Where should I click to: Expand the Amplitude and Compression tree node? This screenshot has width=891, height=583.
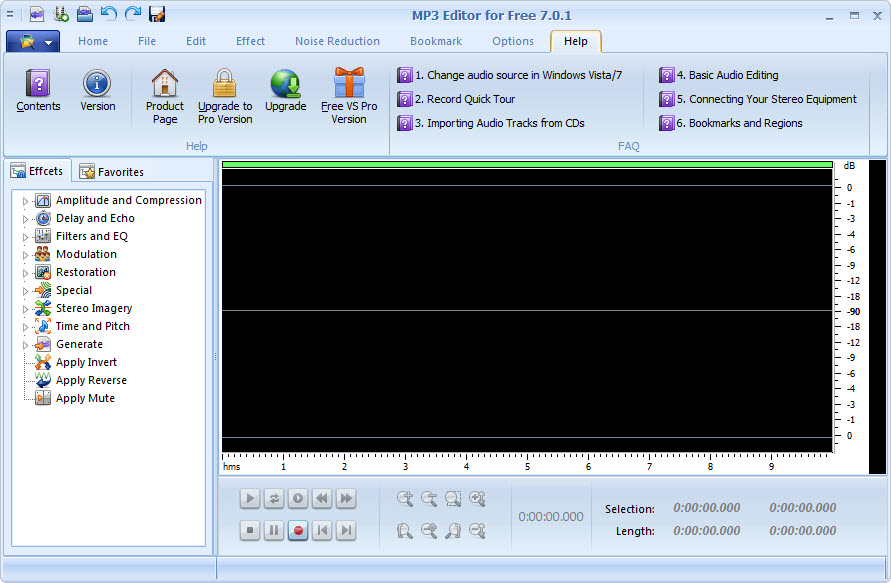[25, 201]
